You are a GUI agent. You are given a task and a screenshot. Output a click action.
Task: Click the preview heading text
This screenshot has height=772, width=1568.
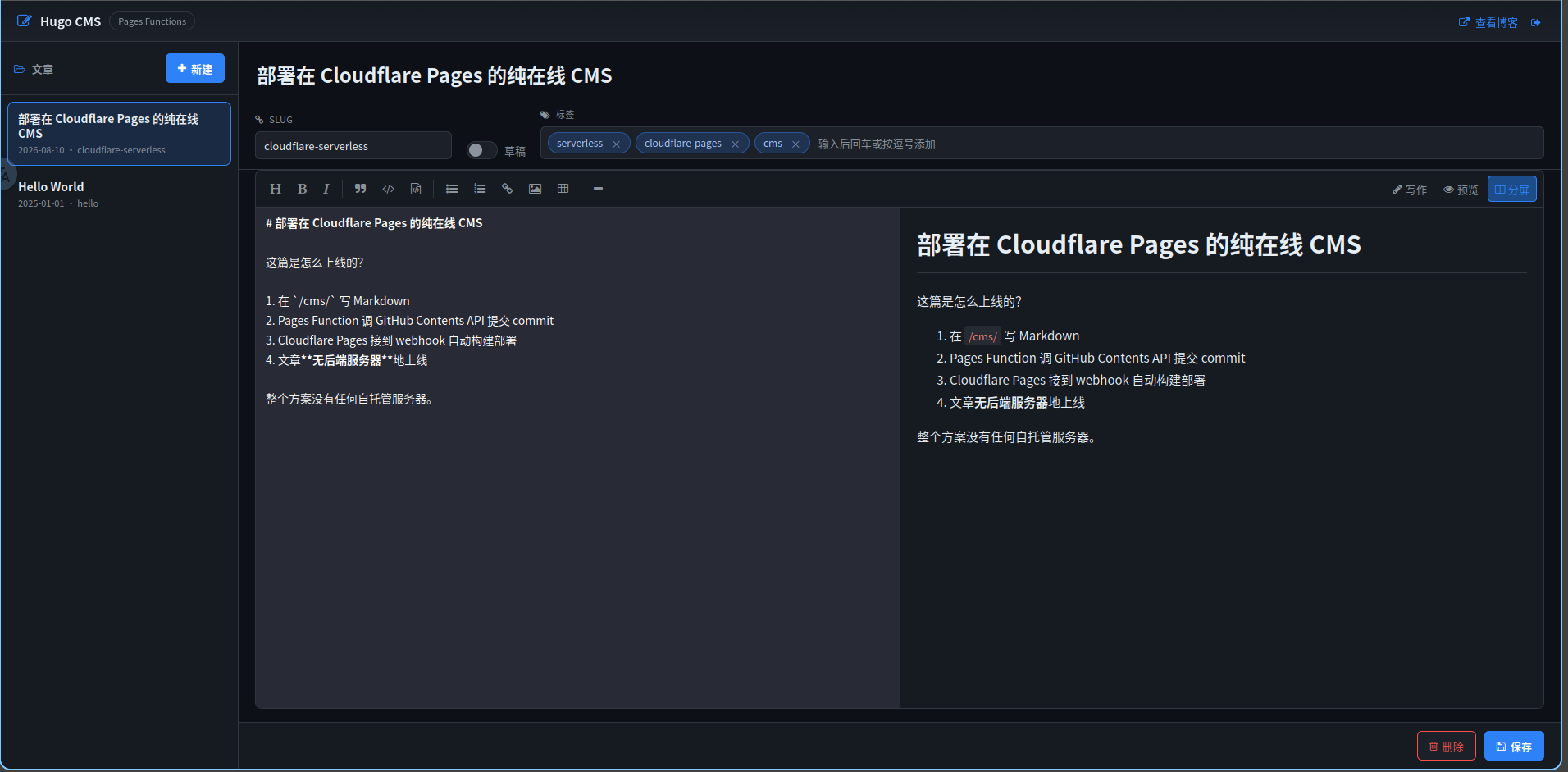coord(1138,244)
